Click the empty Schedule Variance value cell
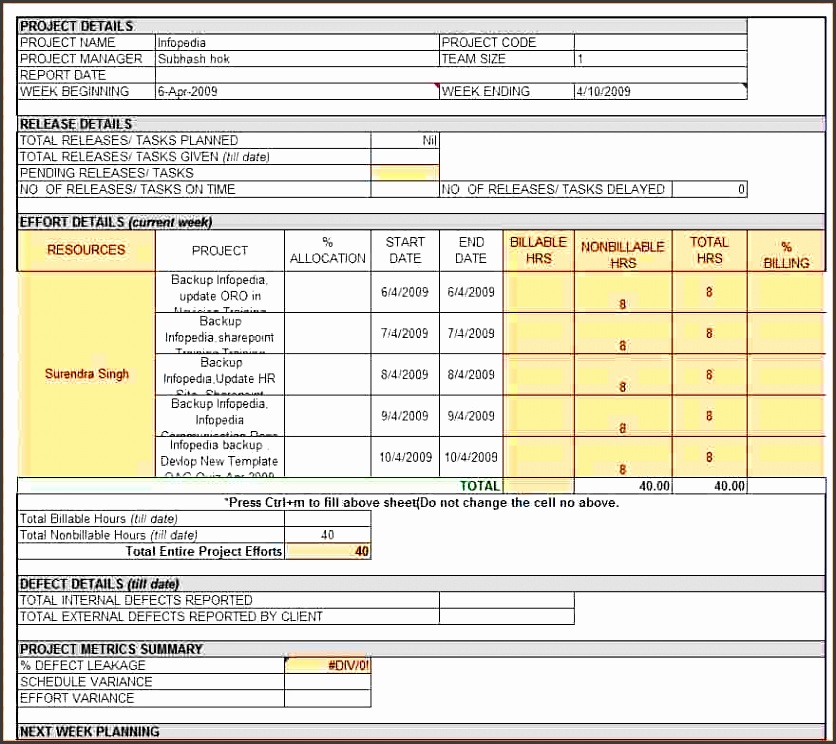 (x=328, y=682)
